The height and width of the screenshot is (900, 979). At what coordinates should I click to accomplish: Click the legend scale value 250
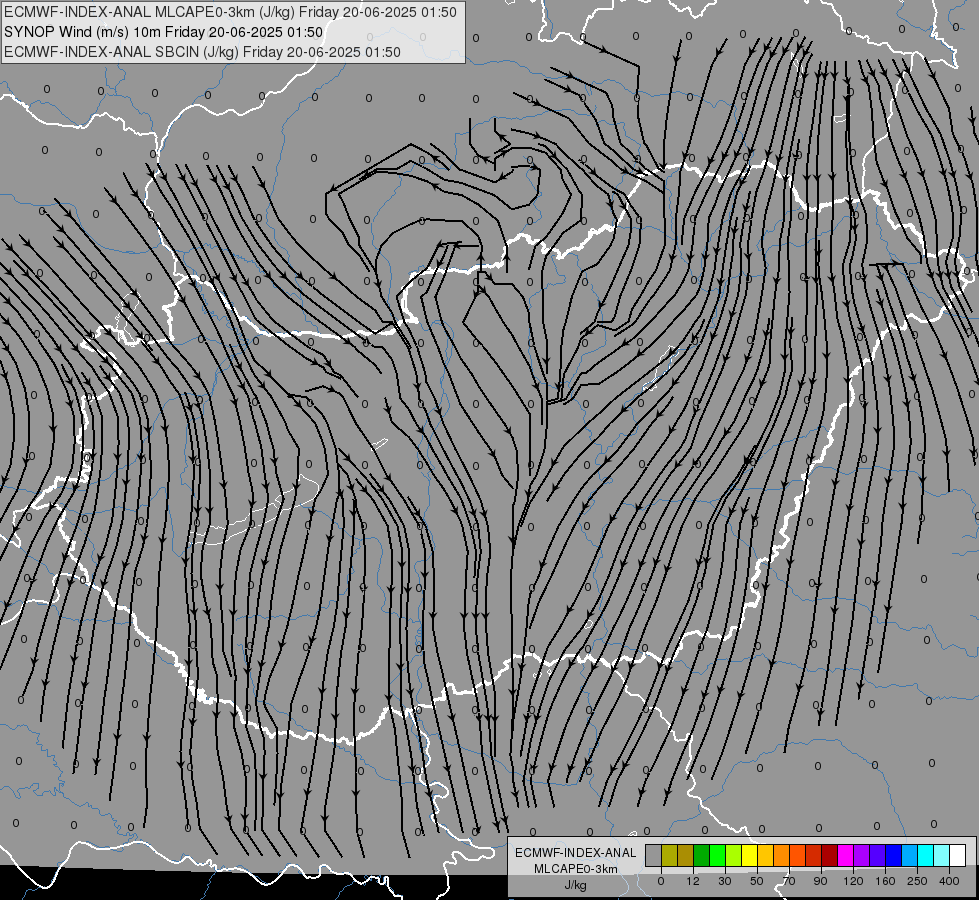pos(917,881)
